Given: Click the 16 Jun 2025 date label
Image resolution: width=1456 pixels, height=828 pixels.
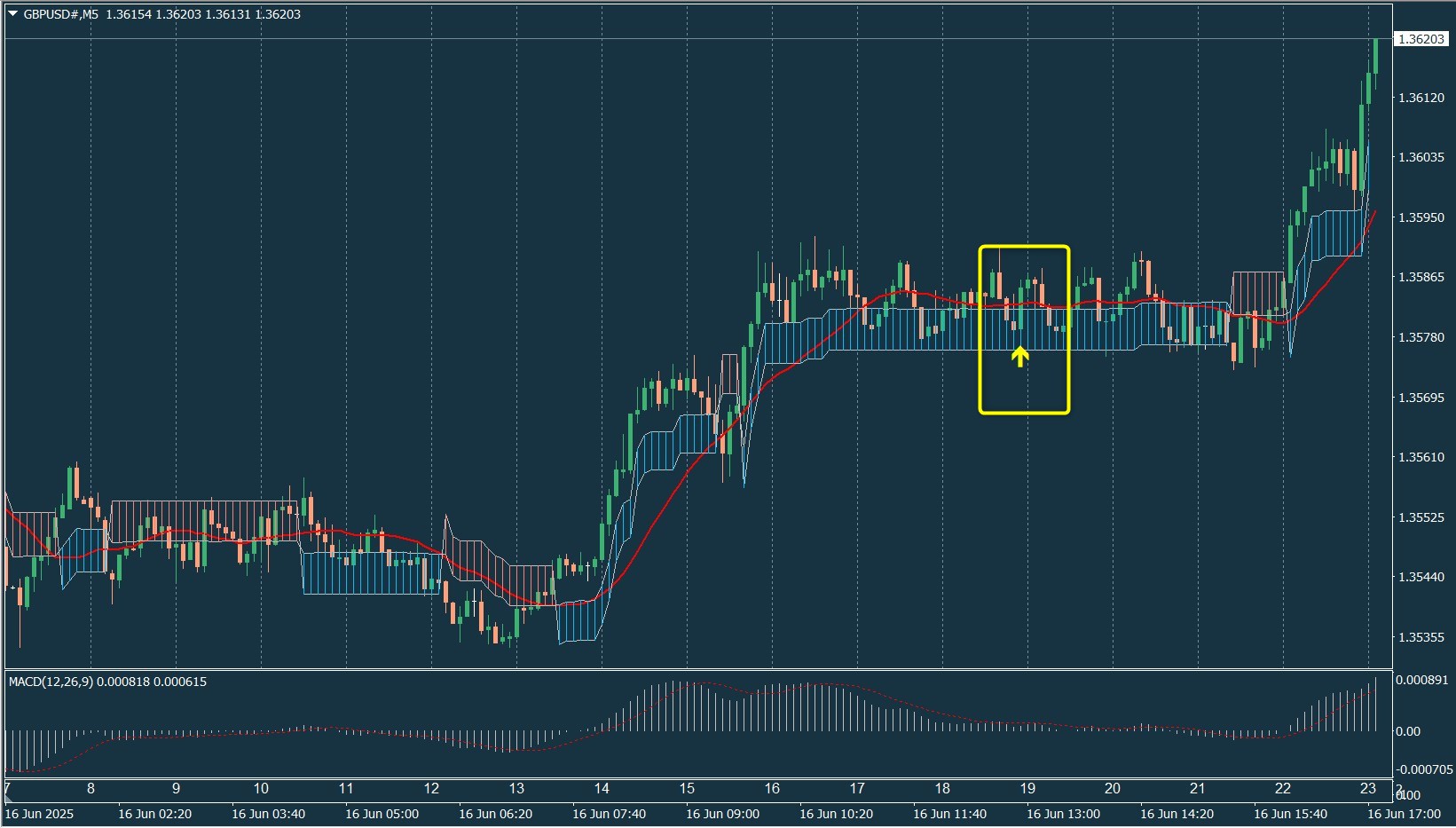Looking at the screenshot, I should [x=39, y=814].
